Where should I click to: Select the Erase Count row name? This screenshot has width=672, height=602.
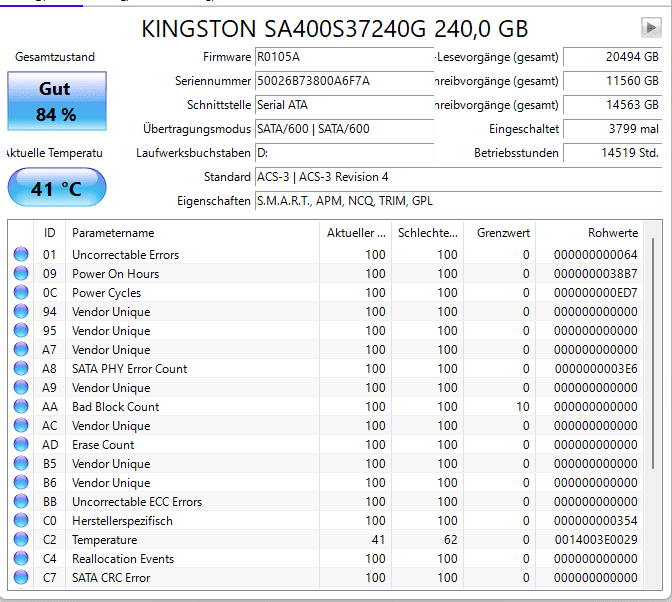tap(103, 445)
